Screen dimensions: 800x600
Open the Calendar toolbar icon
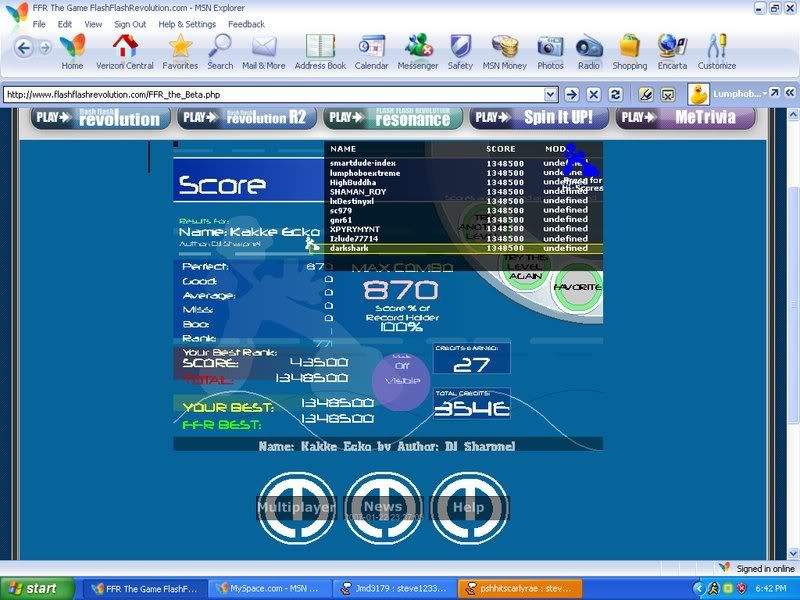371,51
